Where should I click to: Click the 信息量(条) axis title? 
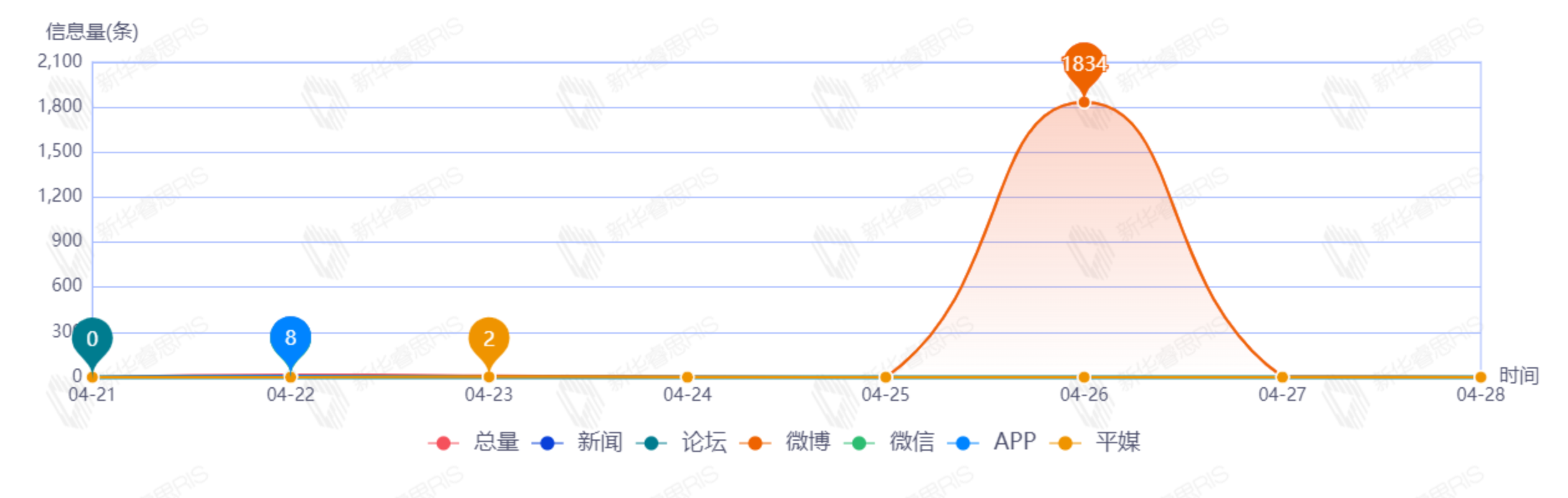tap(92, 32)
